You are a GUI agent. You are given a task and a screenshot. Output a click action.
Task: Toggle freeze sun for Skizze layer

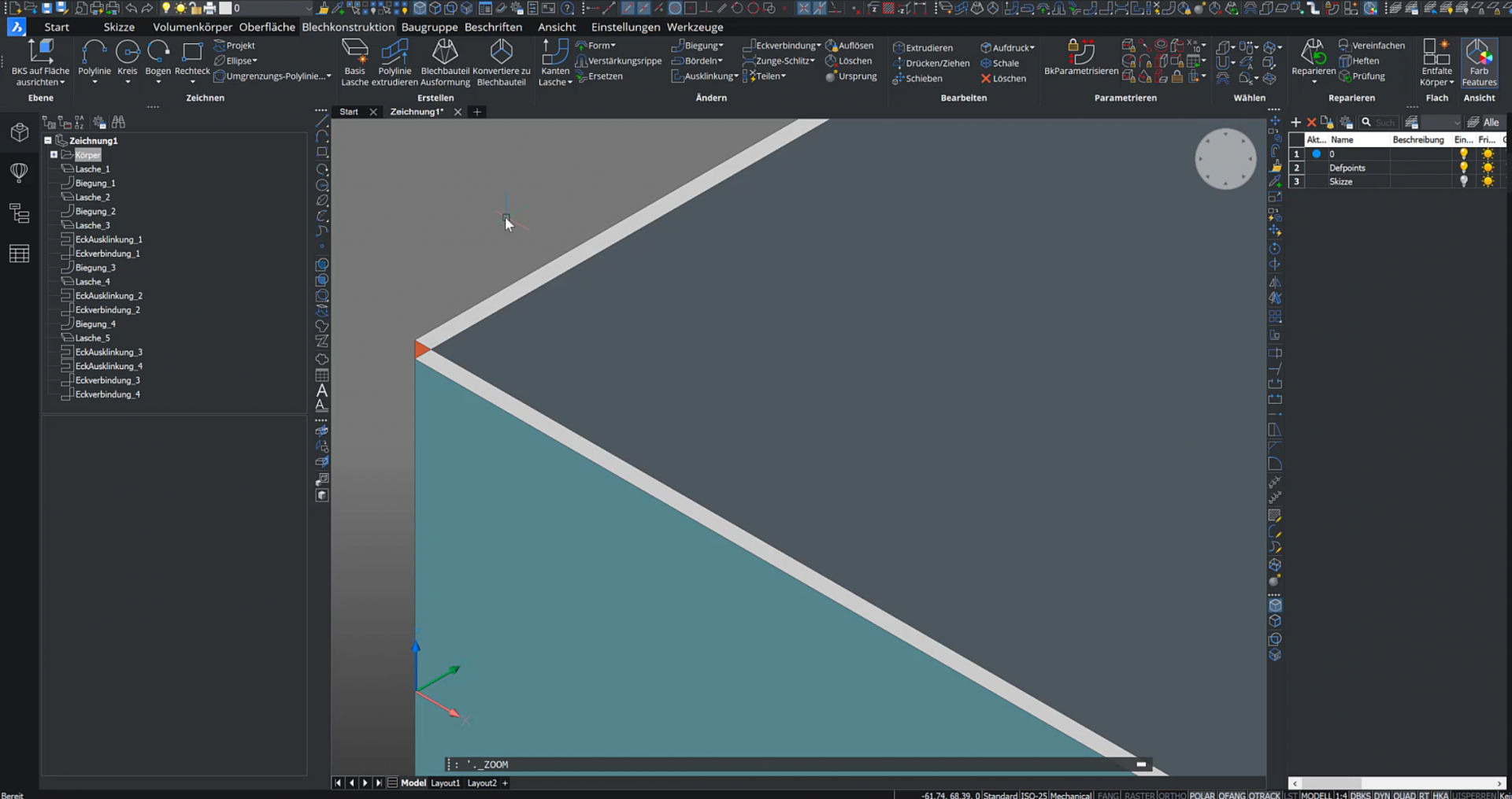click(1488, 181)
